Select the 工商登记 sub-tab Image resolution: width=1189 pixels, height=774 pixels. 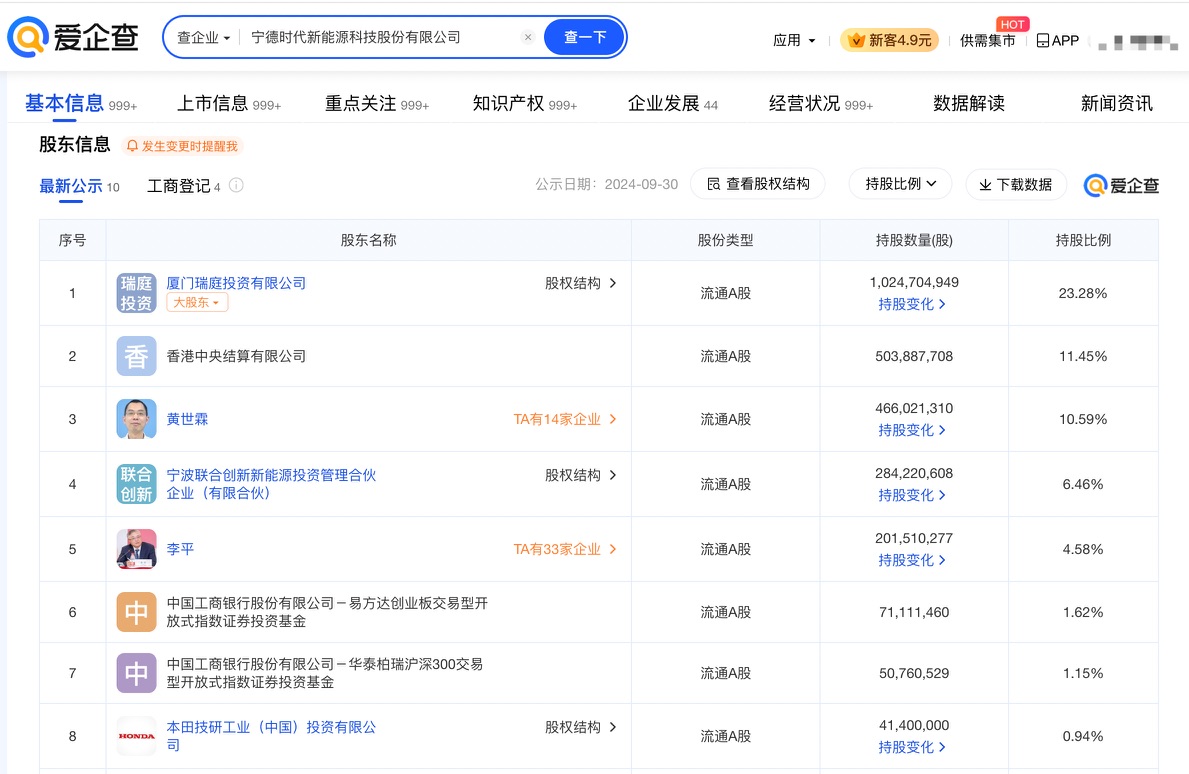(x=184, y=186)
